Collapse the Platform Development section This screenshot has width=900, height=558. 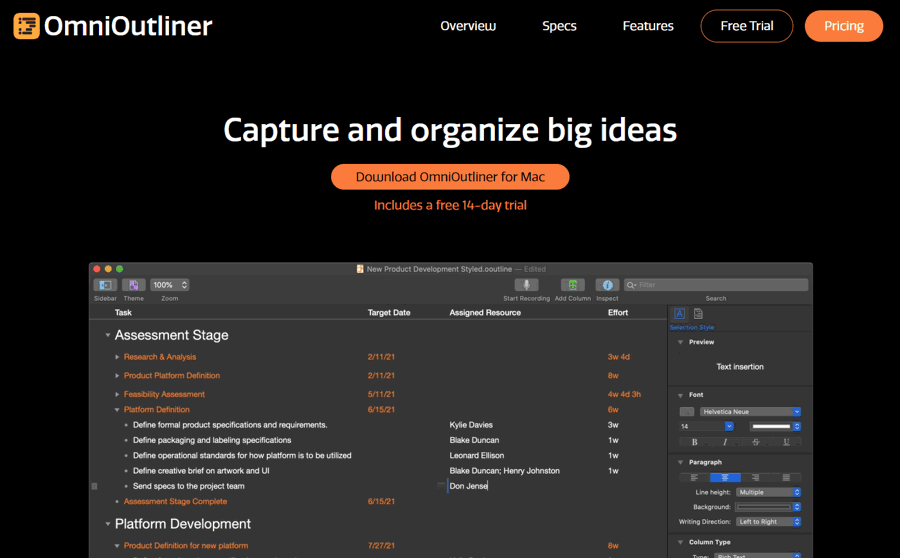click(x=107, y=524)
